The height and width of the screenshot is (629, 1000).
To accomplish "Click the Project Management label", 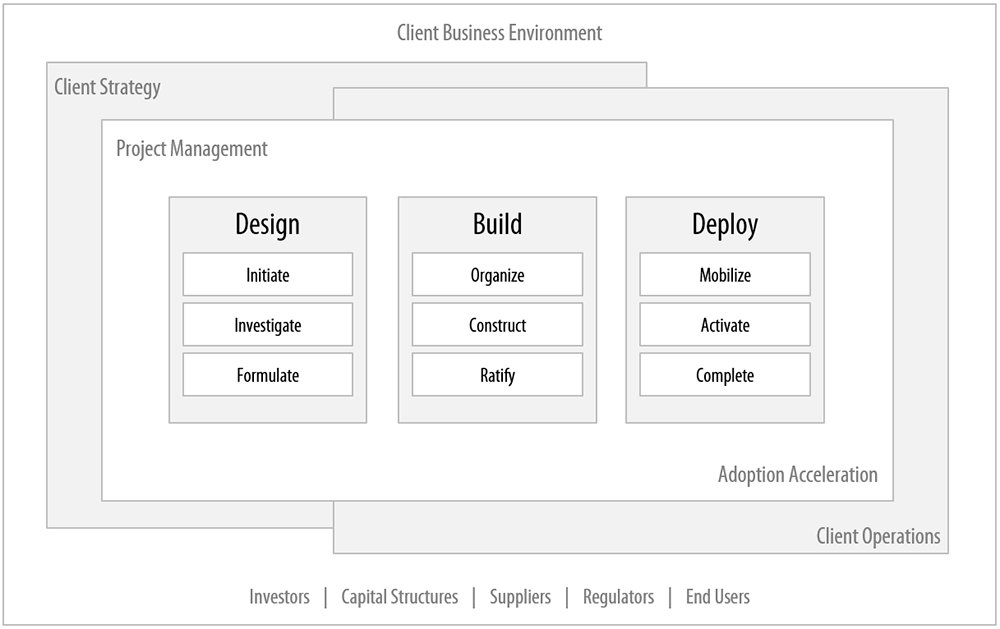I will tap(191, 148).
